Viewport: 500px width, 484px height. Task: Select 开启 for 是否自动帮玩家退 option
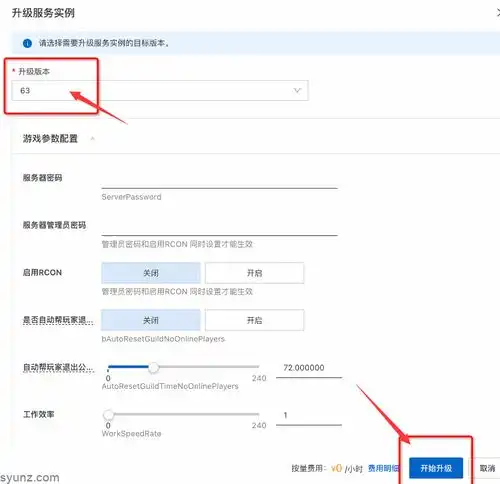[254, 320]
